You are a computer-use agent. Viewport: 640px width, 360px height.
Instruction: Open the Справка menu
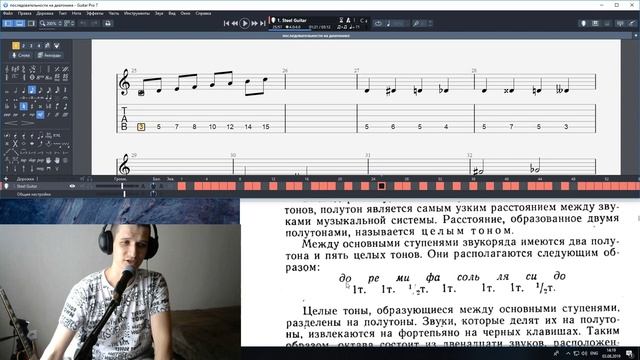coord(203,13)
